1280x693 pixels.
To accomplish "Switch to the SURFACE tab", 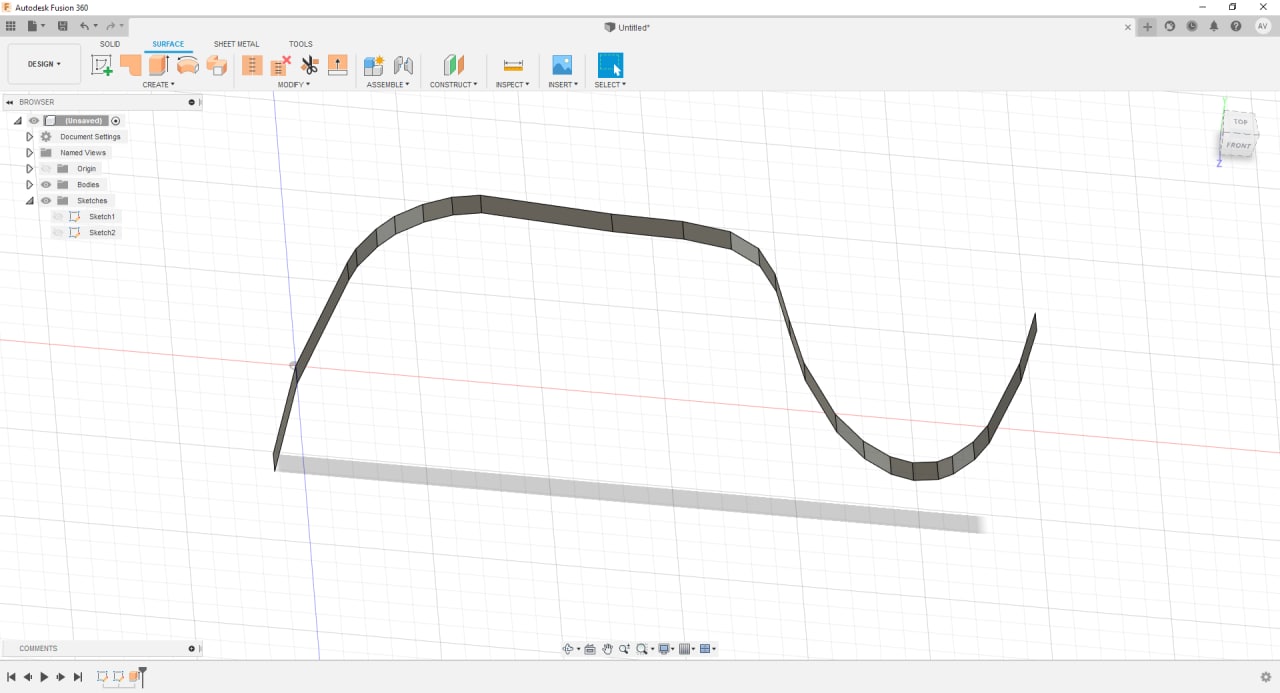I will [168, 44].
